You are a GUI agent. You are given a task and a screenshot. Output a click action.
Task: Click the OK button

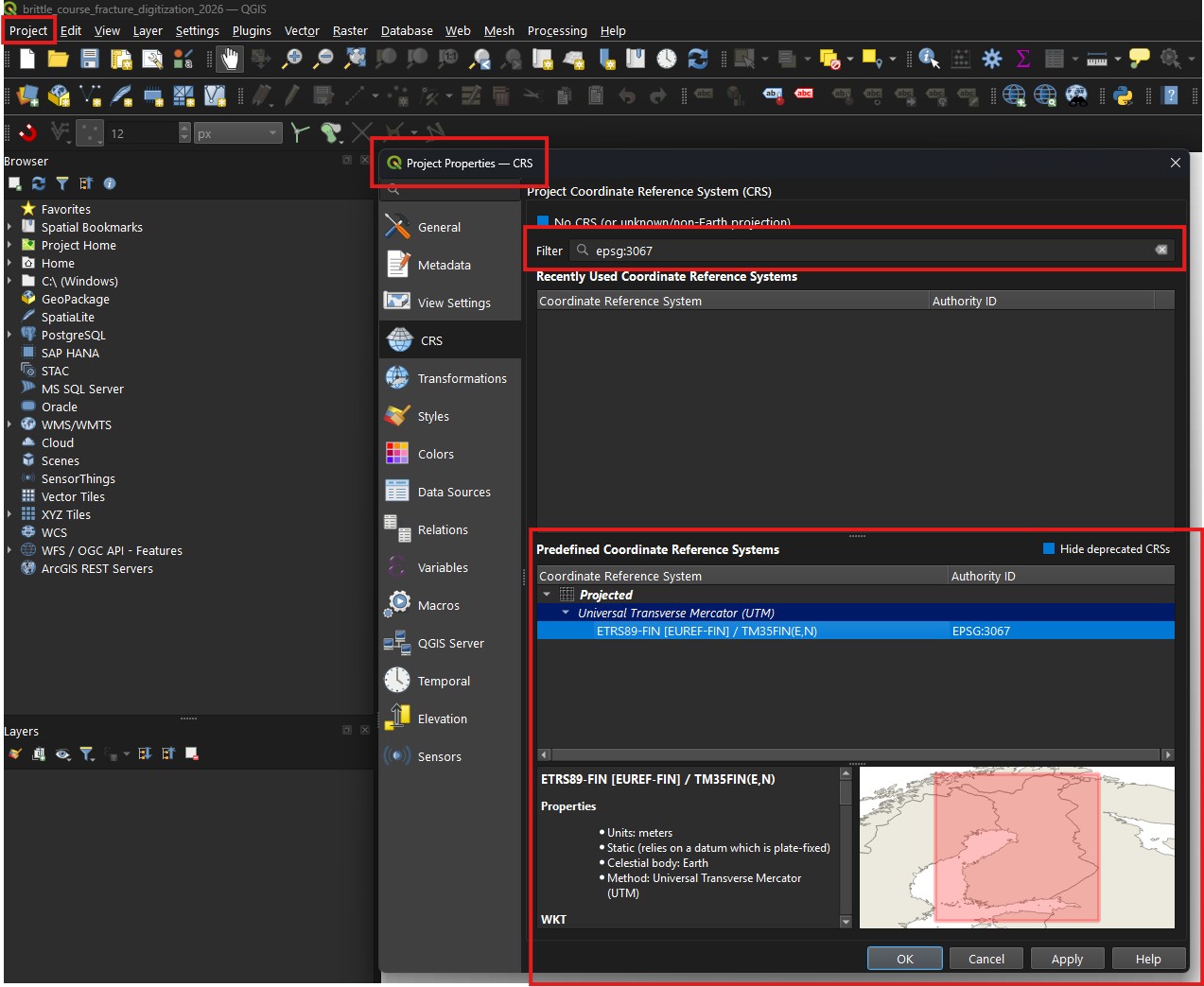[904, 959]
